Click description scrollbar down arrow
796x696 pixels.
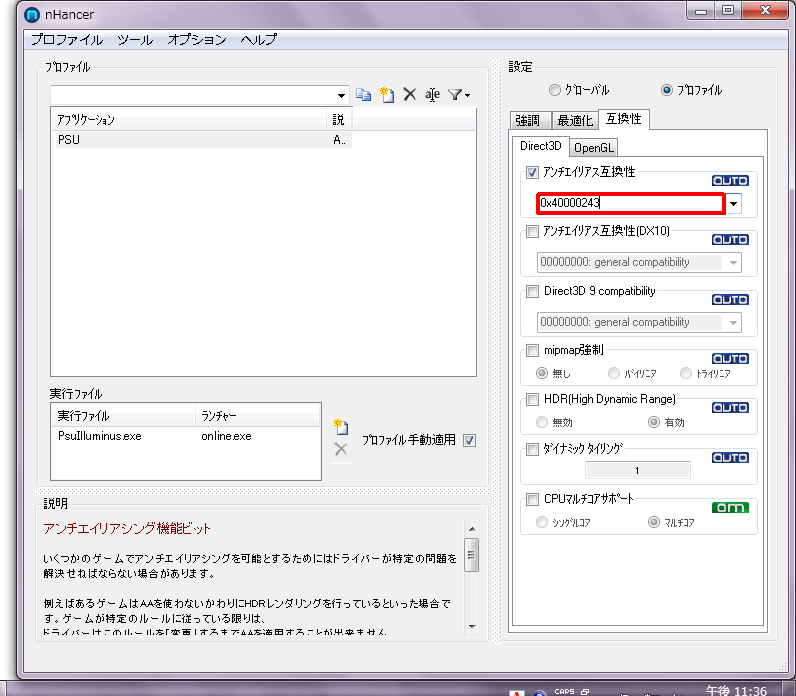point(472,626)
